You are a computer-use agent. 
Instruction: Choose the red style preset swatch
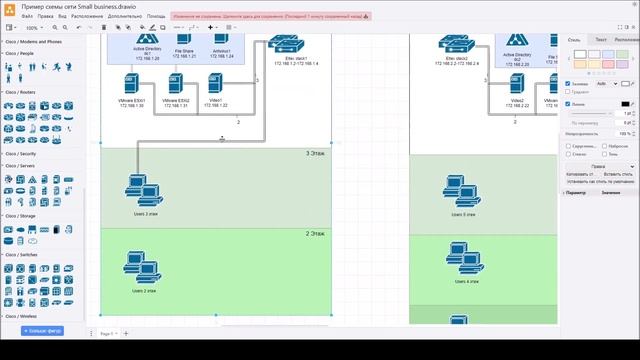(x=608, y=64)
